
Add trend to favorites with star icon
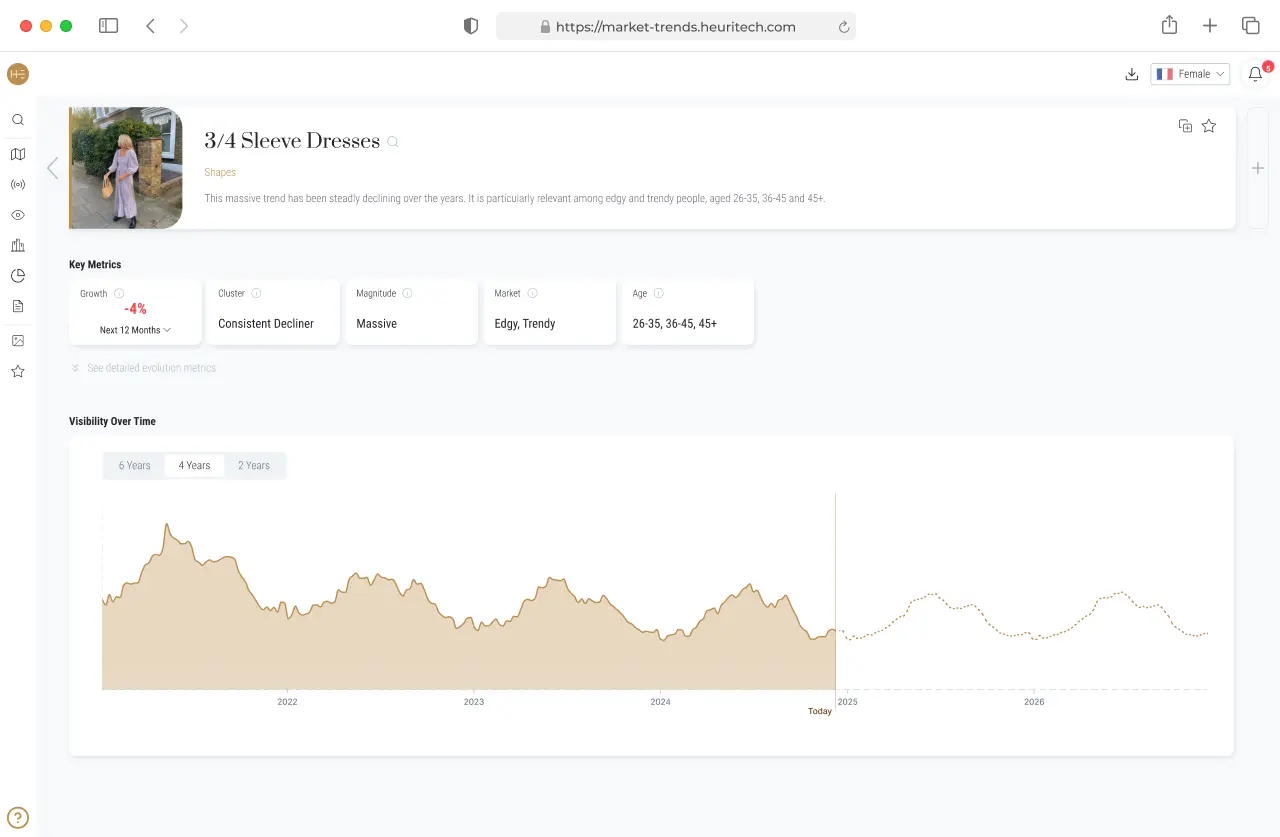coord(1209,126)
